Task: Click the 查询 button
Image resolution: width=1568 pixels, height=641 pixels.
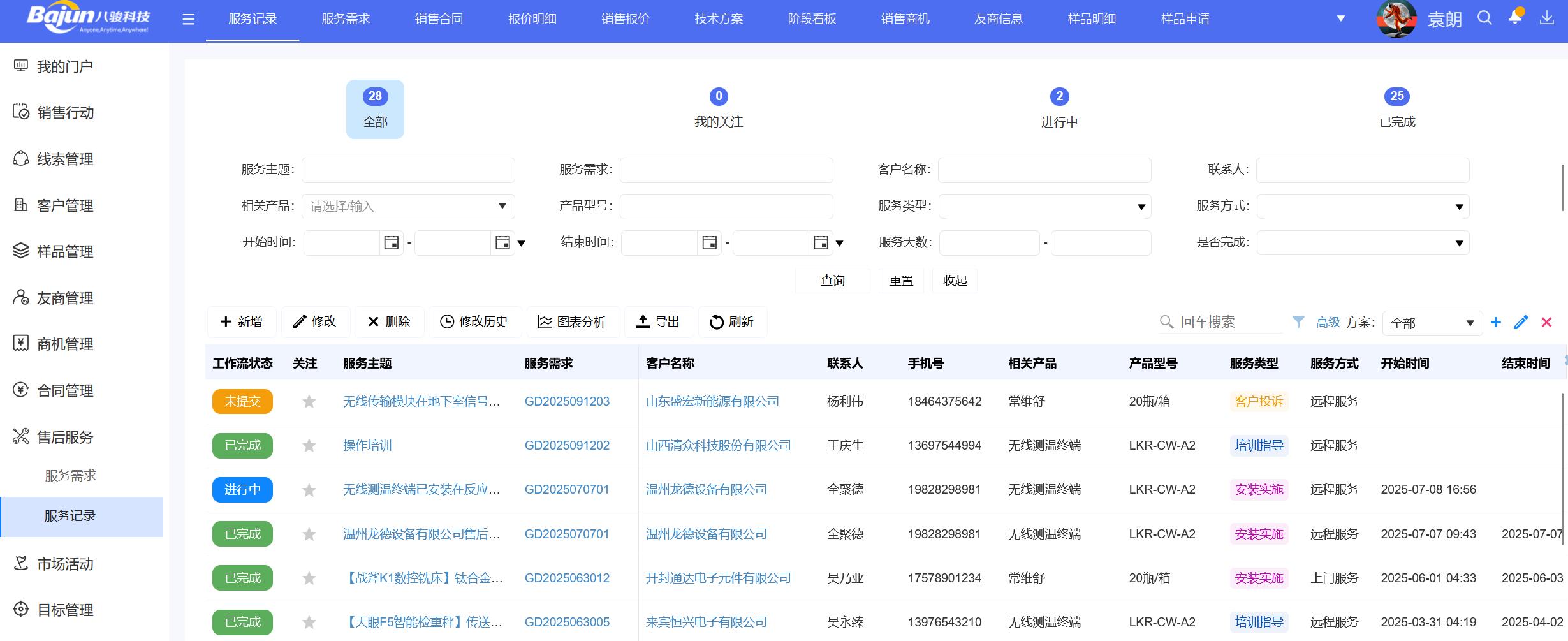Action: [x=832, y=281]
